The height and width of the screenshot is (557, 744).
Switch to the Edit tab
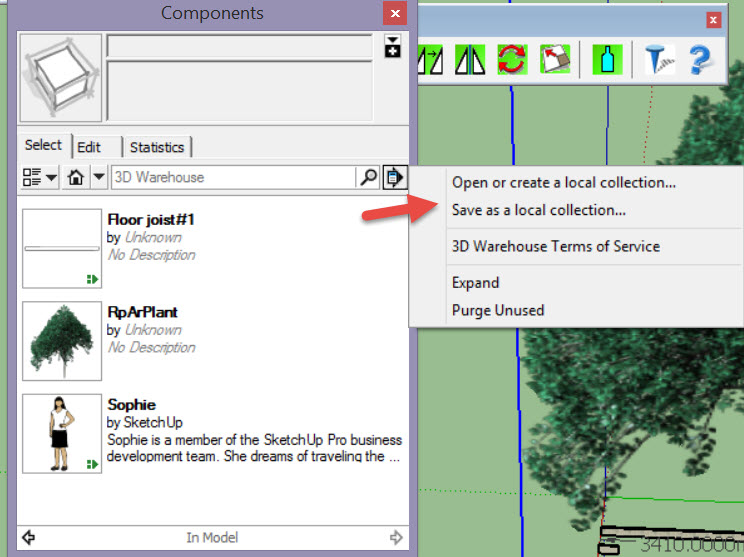(x=90, y=147)
